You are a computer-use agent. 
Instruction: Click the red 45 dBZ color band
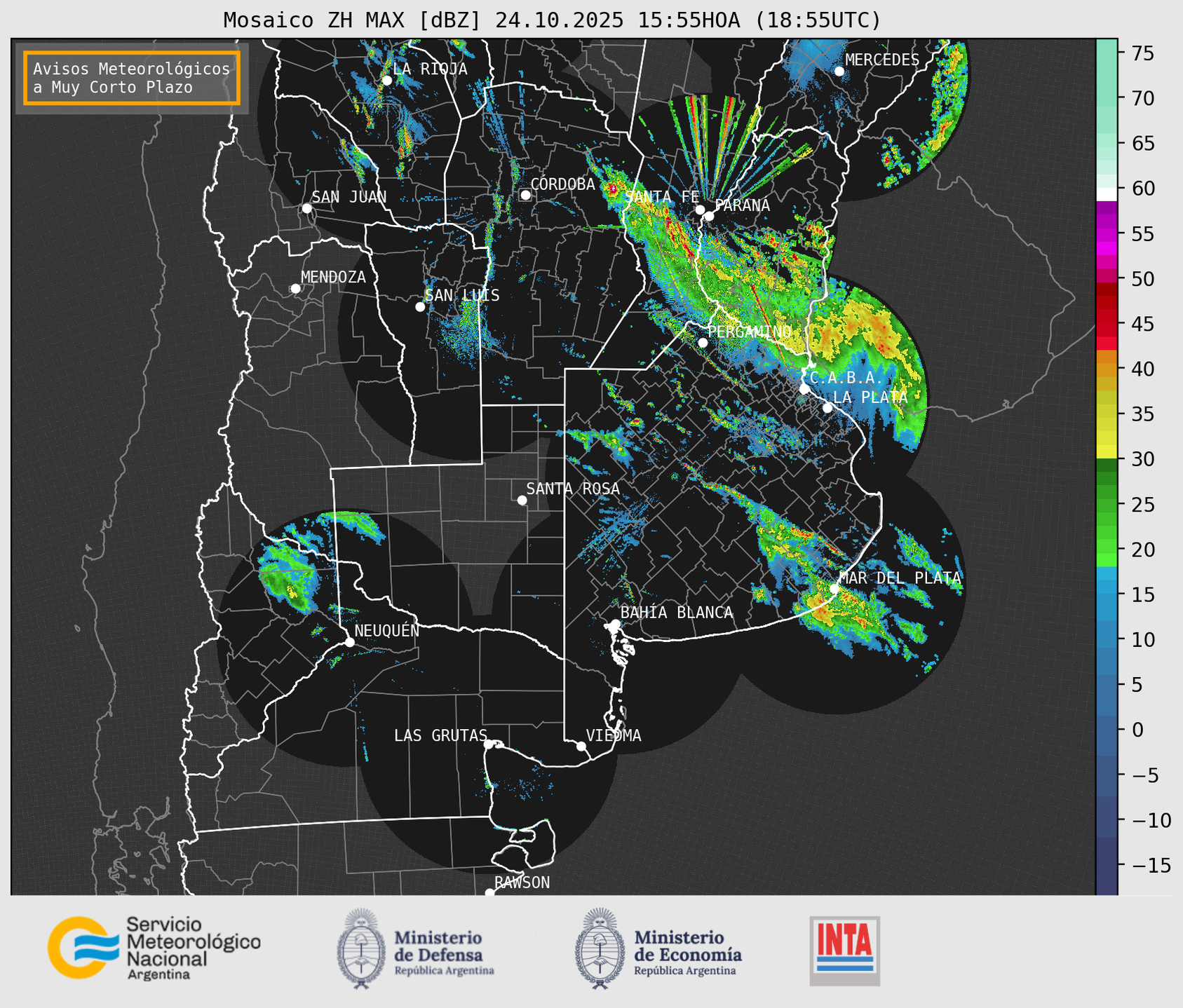[1107, 329]
